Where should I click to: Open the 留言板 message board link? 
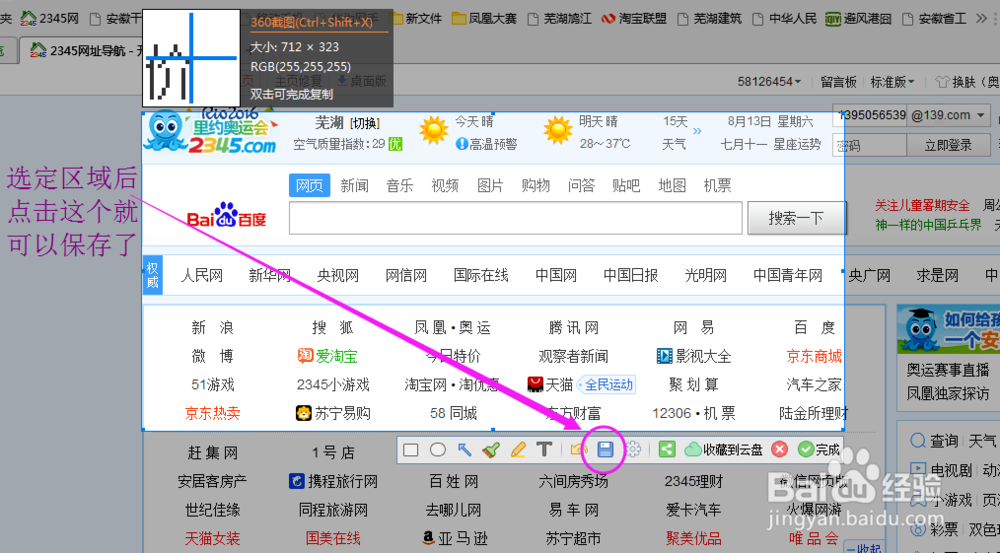tap(838, 82)
